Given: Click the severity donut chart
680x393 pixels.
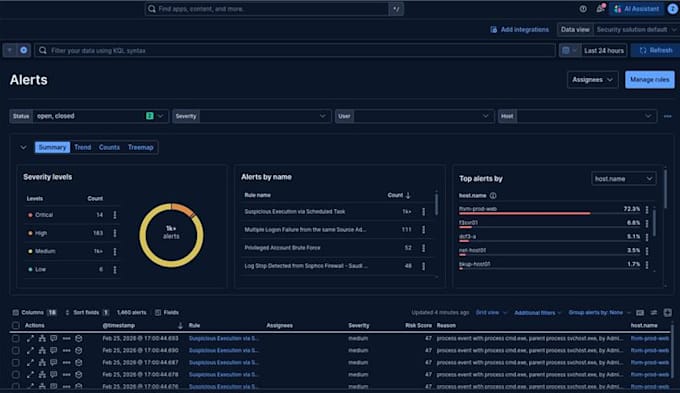Looking at the screenshot, I should [x=171, y=236].
